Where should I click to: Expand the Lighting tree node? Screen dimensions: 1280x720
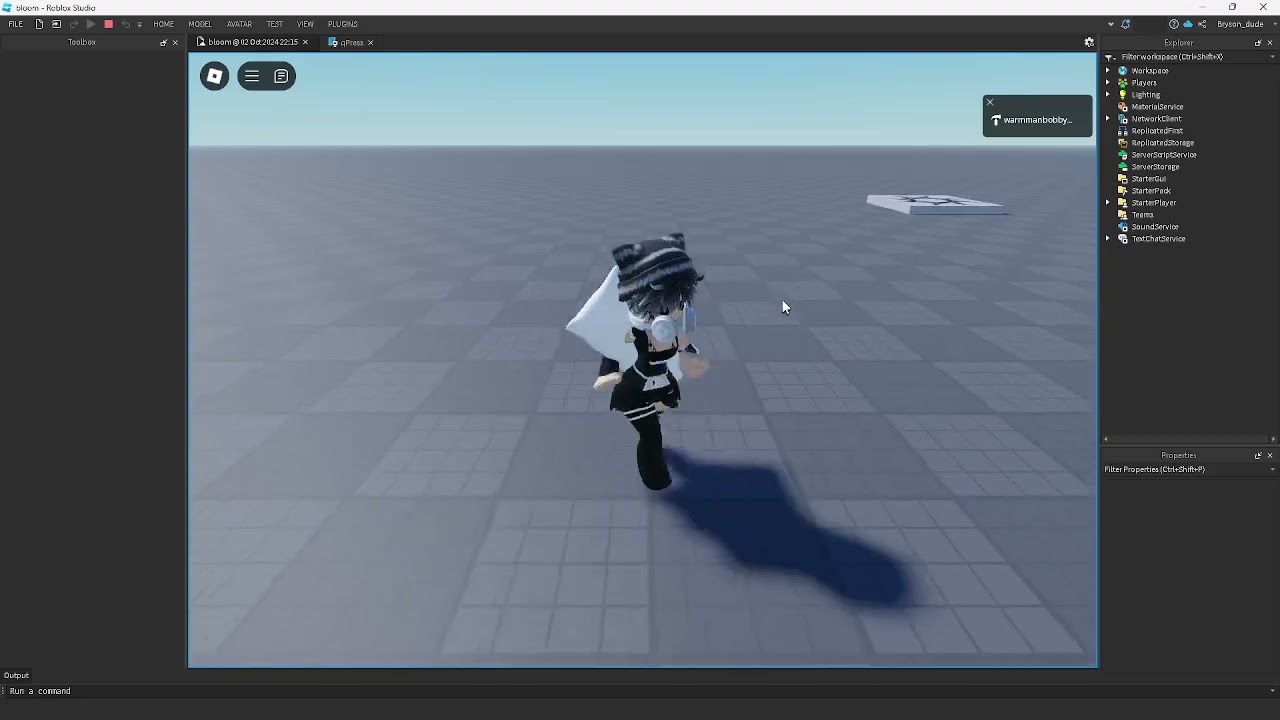[1108, 95]
